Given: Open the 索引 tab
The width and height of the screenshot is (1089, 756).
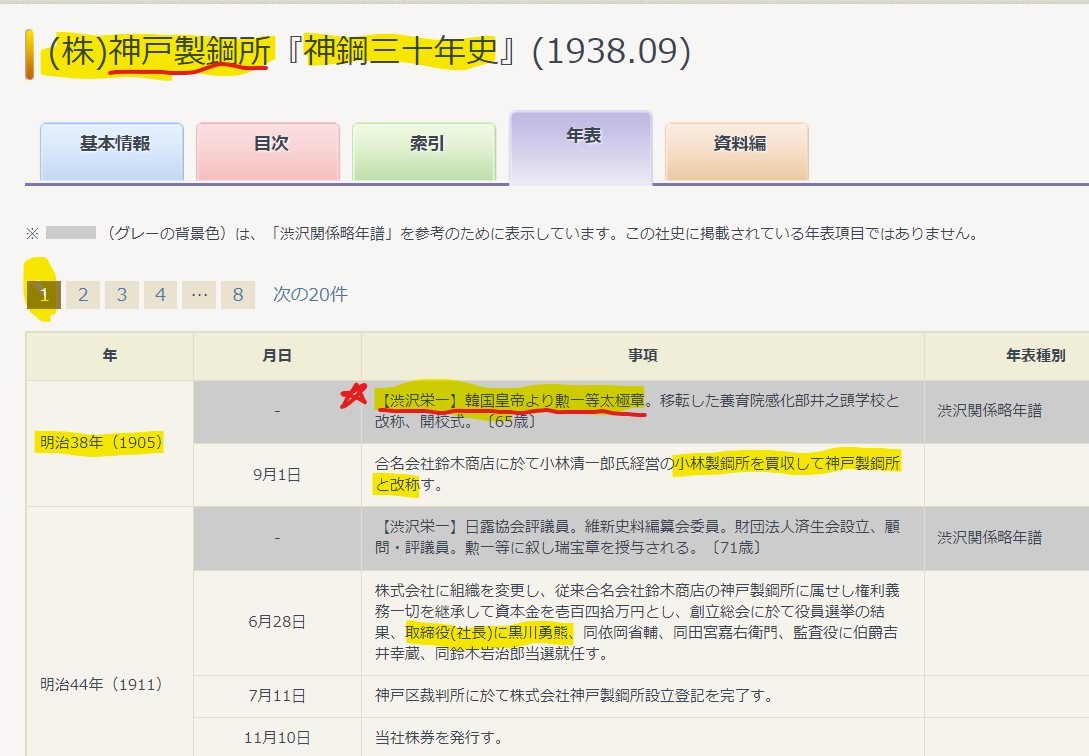Looking at the screenshot, I should (x=424, y=151).
